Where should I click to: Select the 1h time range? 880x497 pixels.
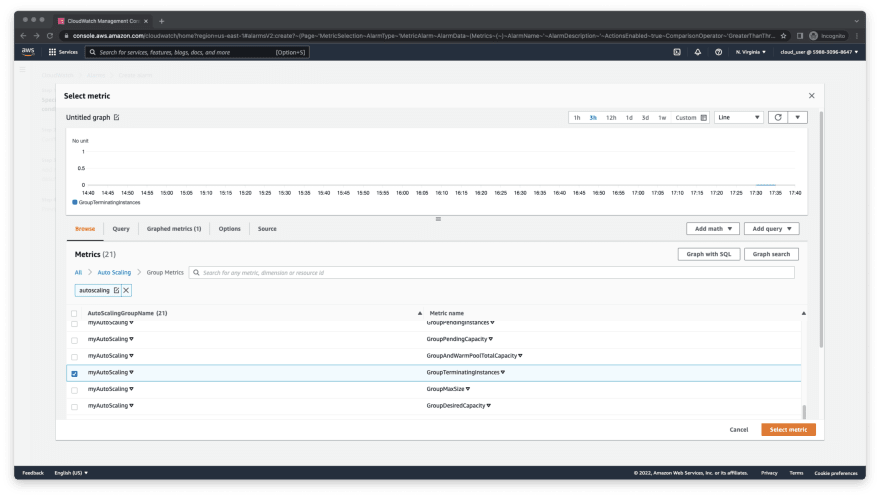tap(577, 118)
